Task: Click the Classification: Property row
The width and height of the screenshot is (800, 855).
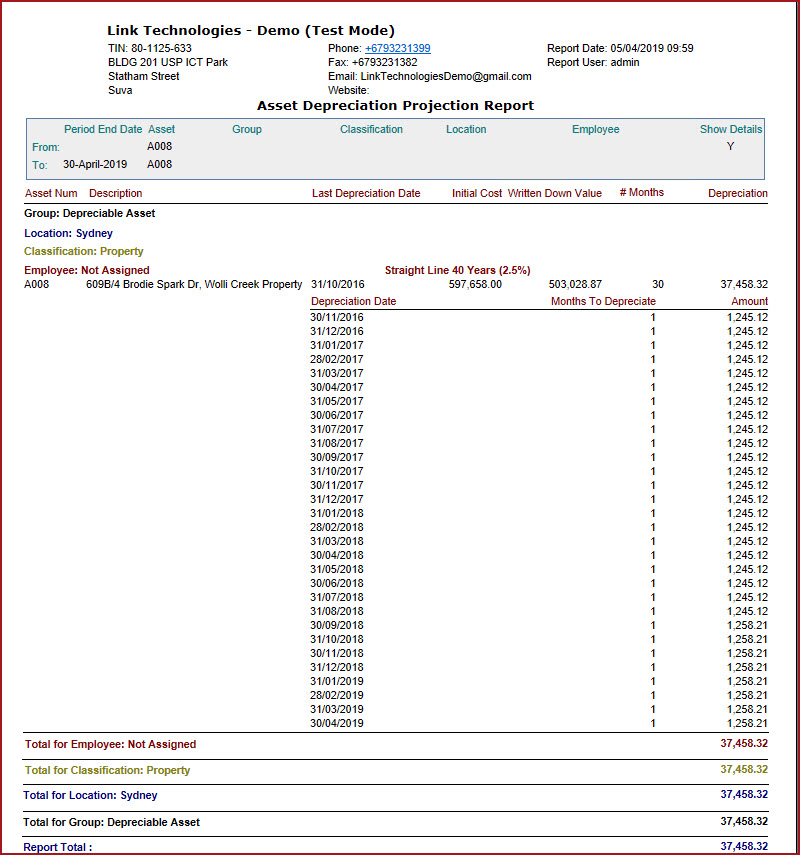Action: 83,251
